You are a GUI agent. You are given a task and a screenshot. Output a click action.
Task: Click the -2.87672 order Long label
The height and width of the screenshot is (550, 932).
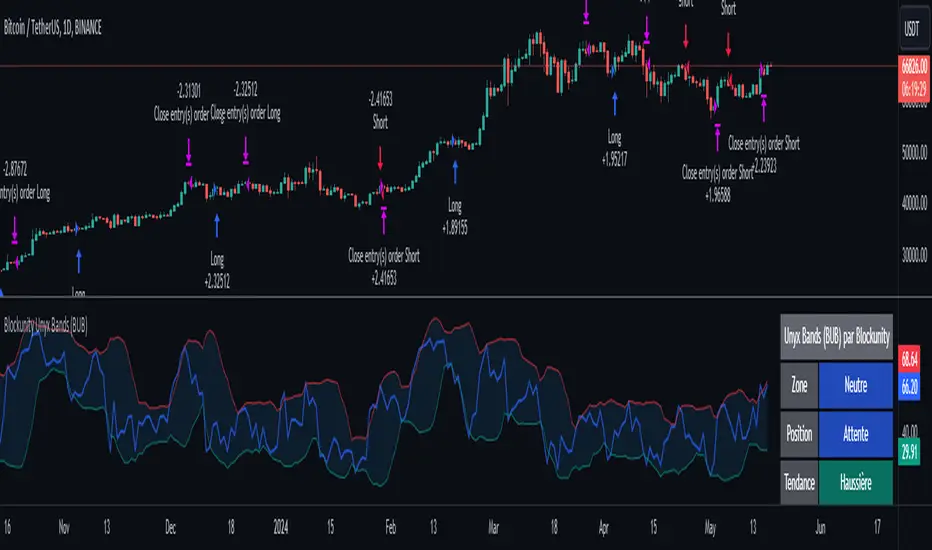coord(25,180)
